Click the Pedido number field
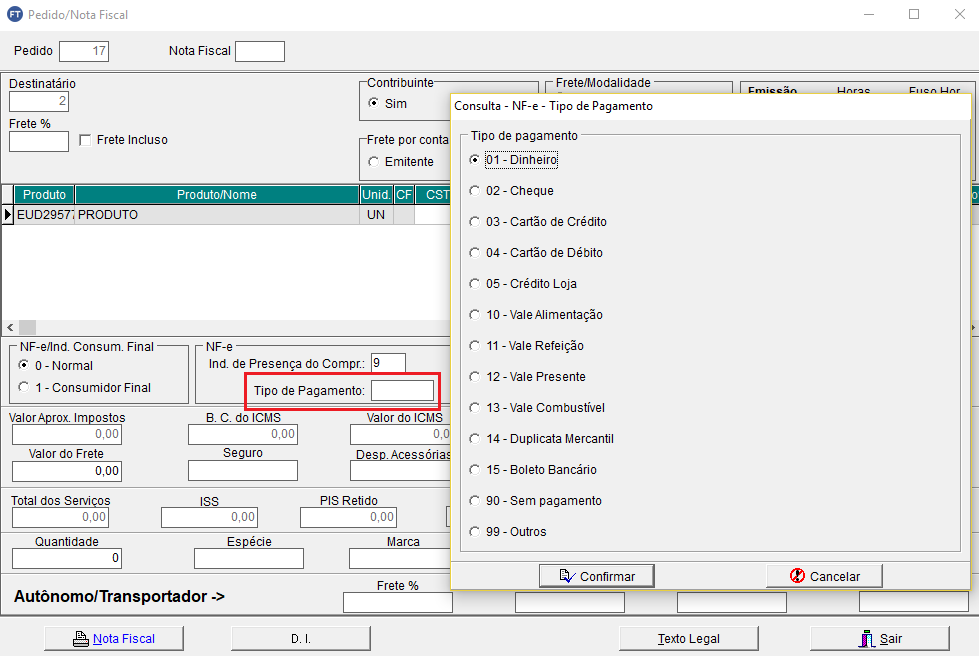Viewport: 979px width, 656px height. pos(84,51)
